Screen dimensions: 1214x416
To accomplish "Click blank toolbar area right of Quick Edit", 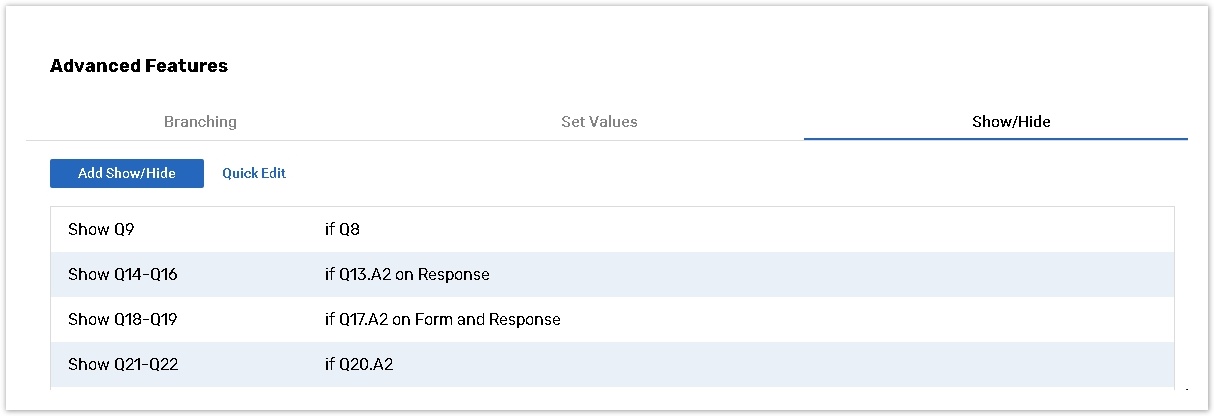I will [x=700, y=173].
